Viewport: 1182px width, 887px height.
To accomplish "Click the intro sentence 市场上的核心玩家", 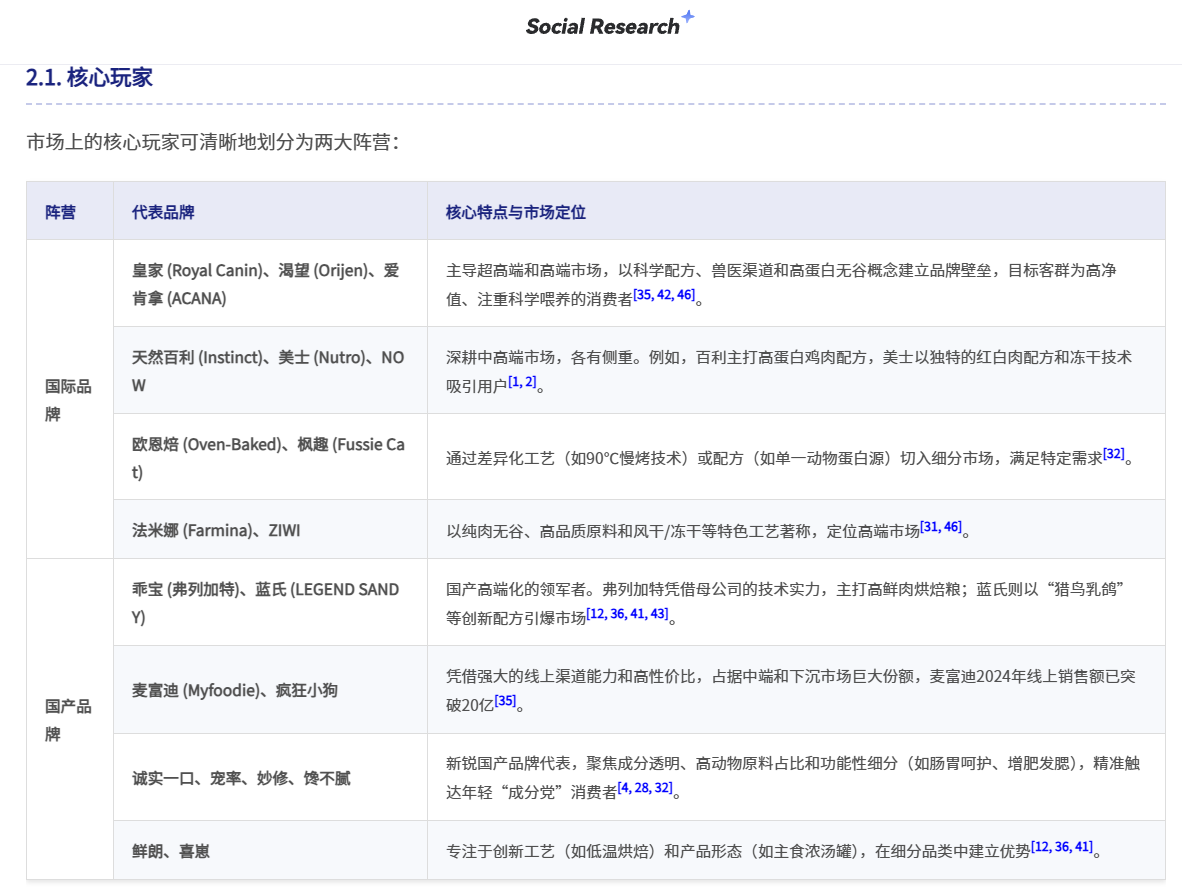I will [x=213, y=142].
